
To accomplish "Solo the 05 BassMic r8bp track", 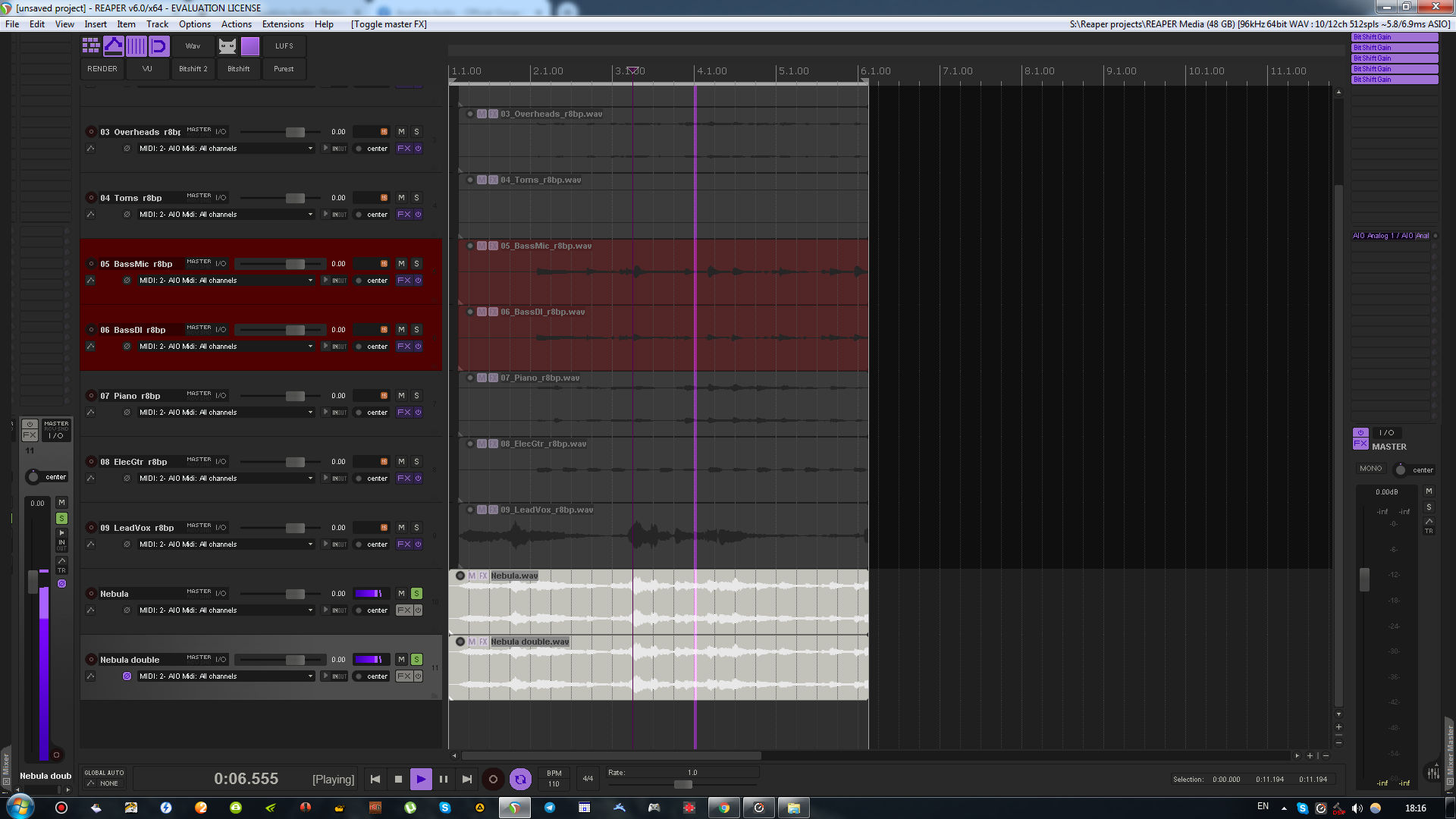I will 416,264.
